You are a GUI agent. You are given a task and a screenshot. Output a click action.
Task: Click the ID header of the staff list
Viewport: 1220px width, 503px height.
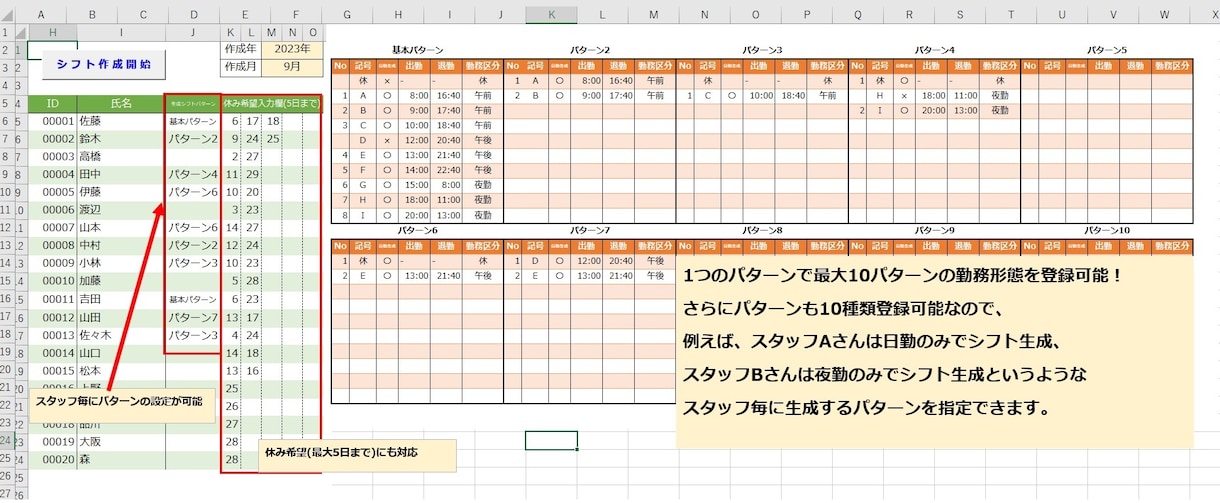click(52, 104)
